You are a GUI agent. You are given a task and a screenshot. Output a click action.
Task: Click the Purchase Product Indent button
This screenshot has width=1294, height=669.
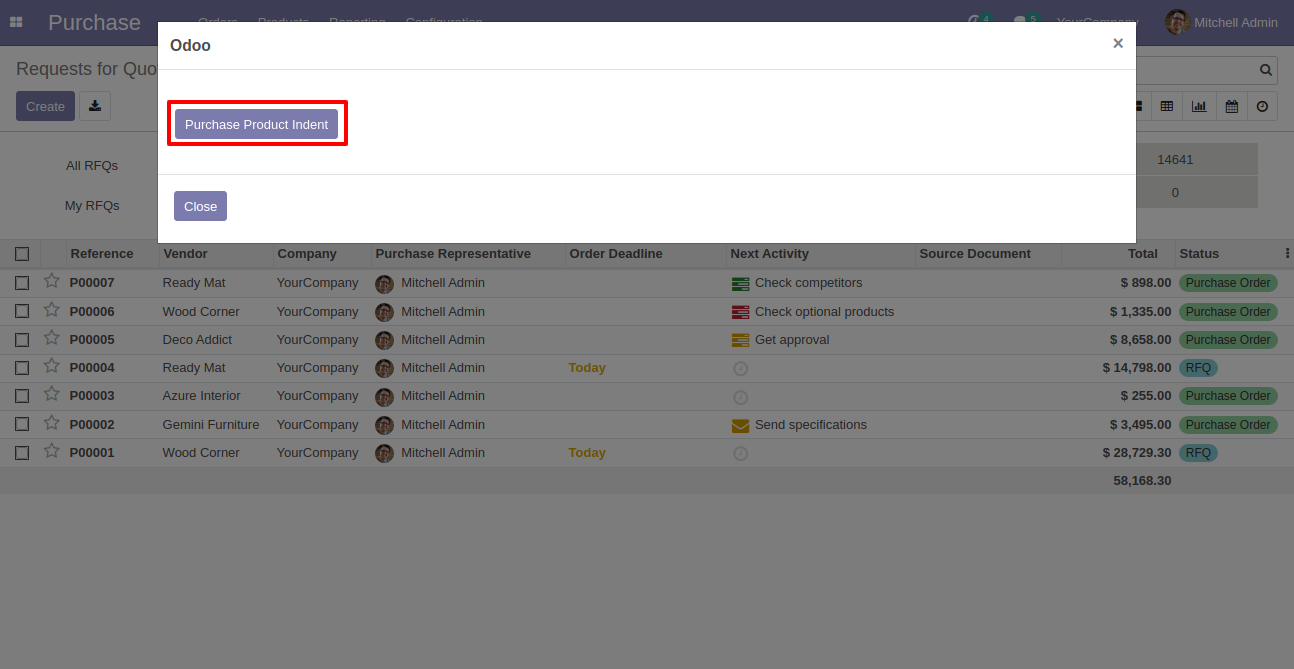256,124
